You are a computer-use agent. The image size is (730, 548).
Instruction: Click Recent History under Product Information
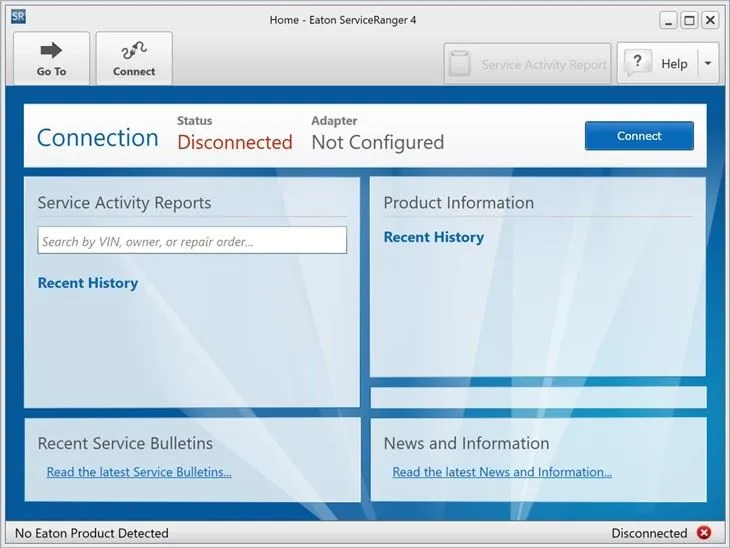click(x=433, y=237)
